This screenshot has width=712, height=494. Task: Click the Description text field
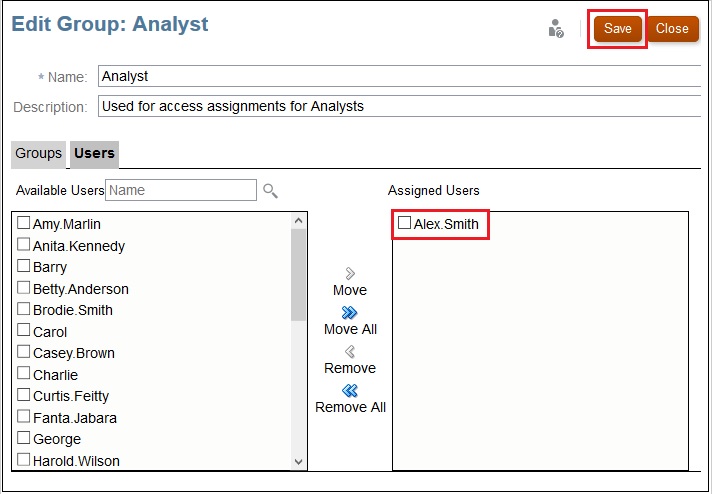click(x=400, y=106)
